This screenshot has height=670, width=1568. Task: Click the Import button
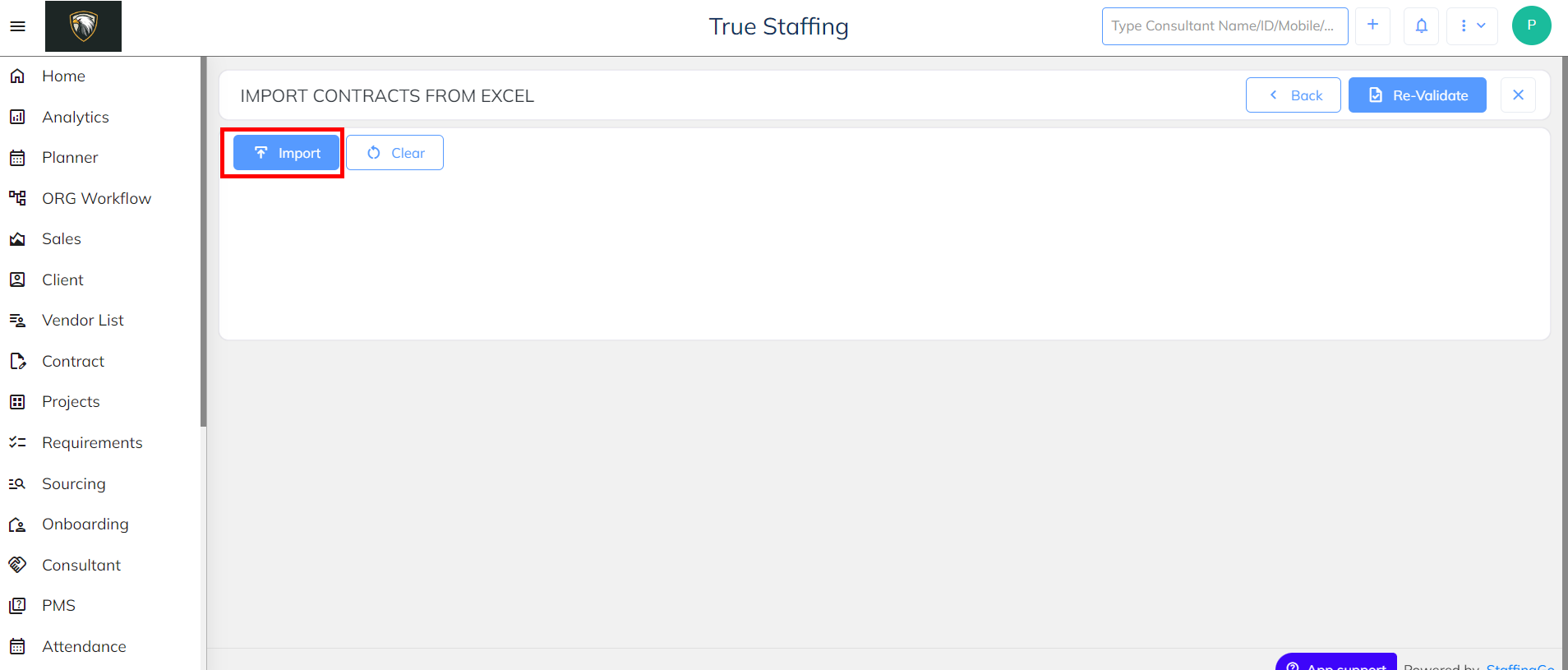[x=286, y=153]
